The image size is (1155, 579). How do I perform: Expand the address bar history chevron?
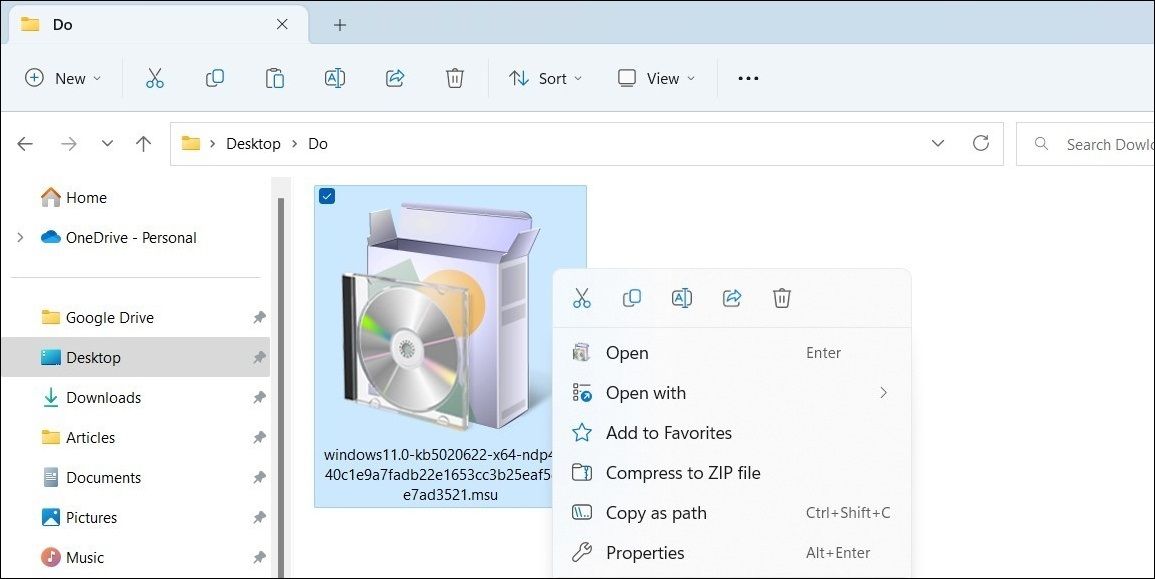938,144
